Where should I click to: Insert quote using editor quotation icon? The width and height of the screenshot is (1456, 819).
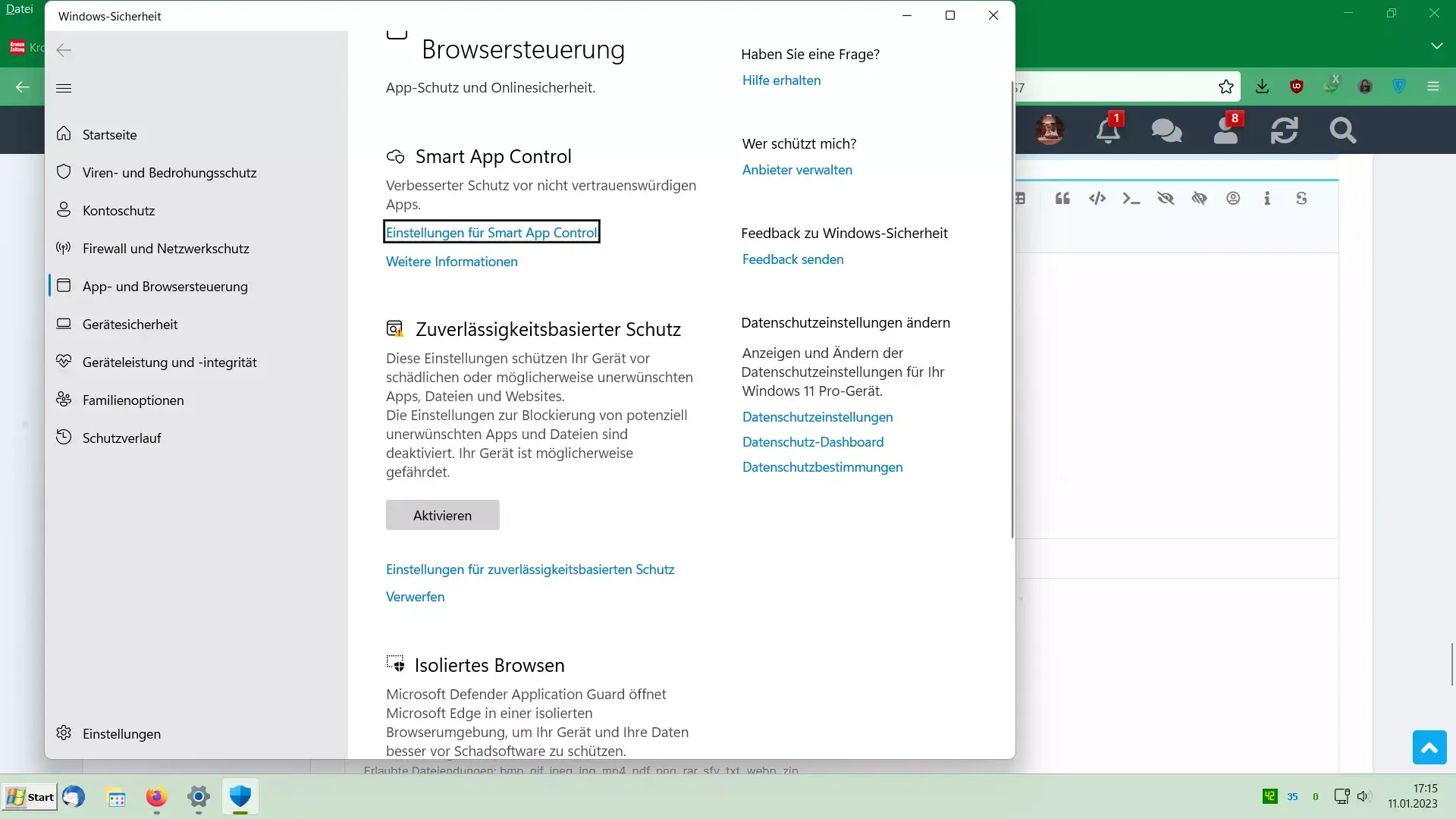(1062, 199)
